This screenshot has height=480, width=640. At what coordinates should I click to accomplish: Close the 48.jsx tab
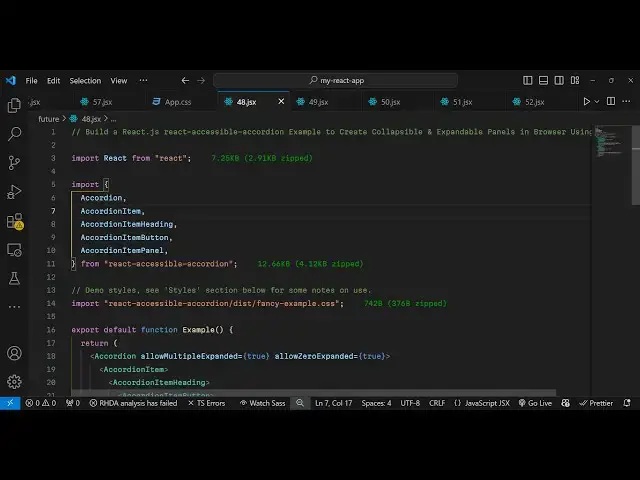281,101
